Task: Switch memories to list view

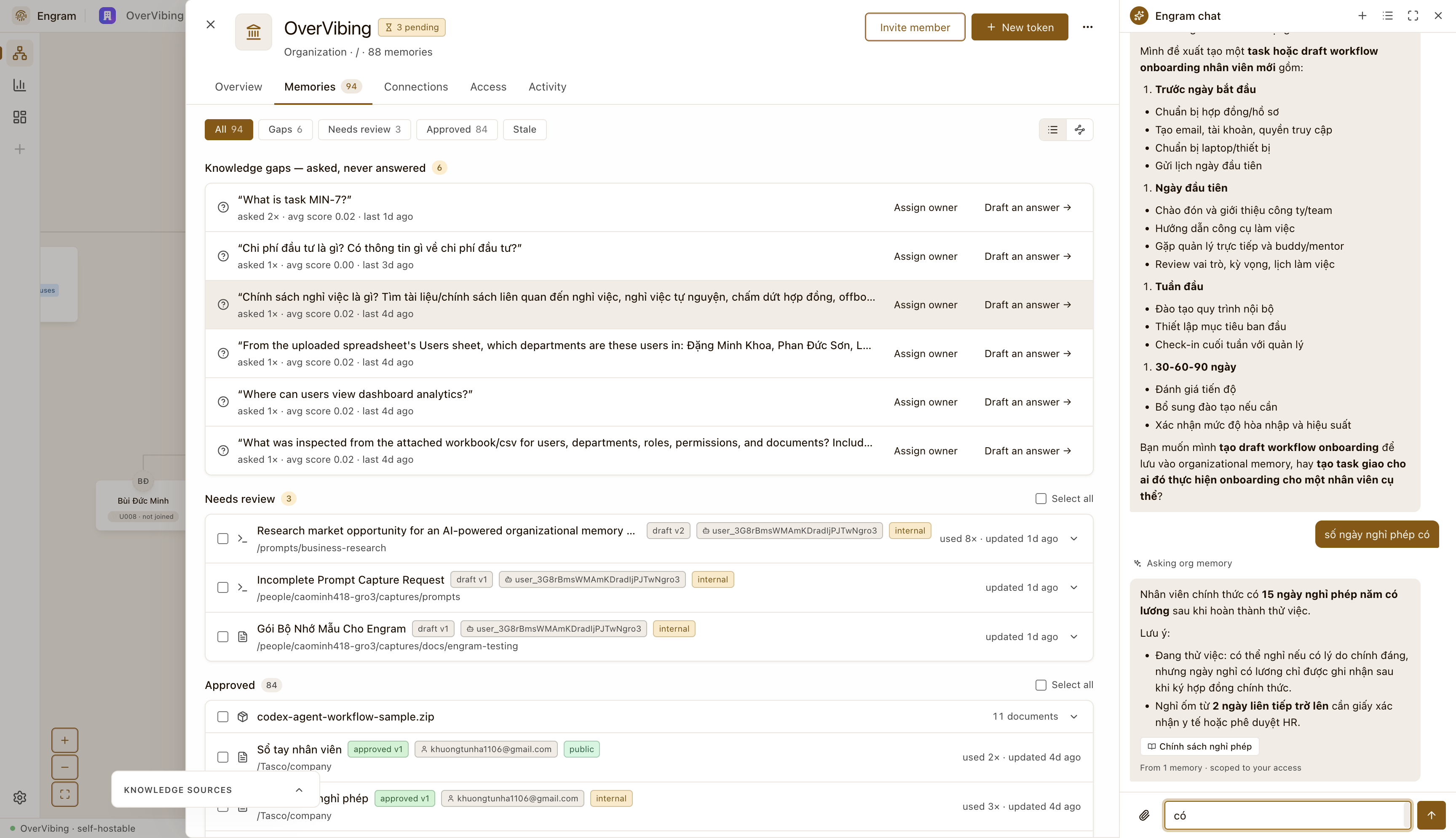Action: pos(1053,130)
